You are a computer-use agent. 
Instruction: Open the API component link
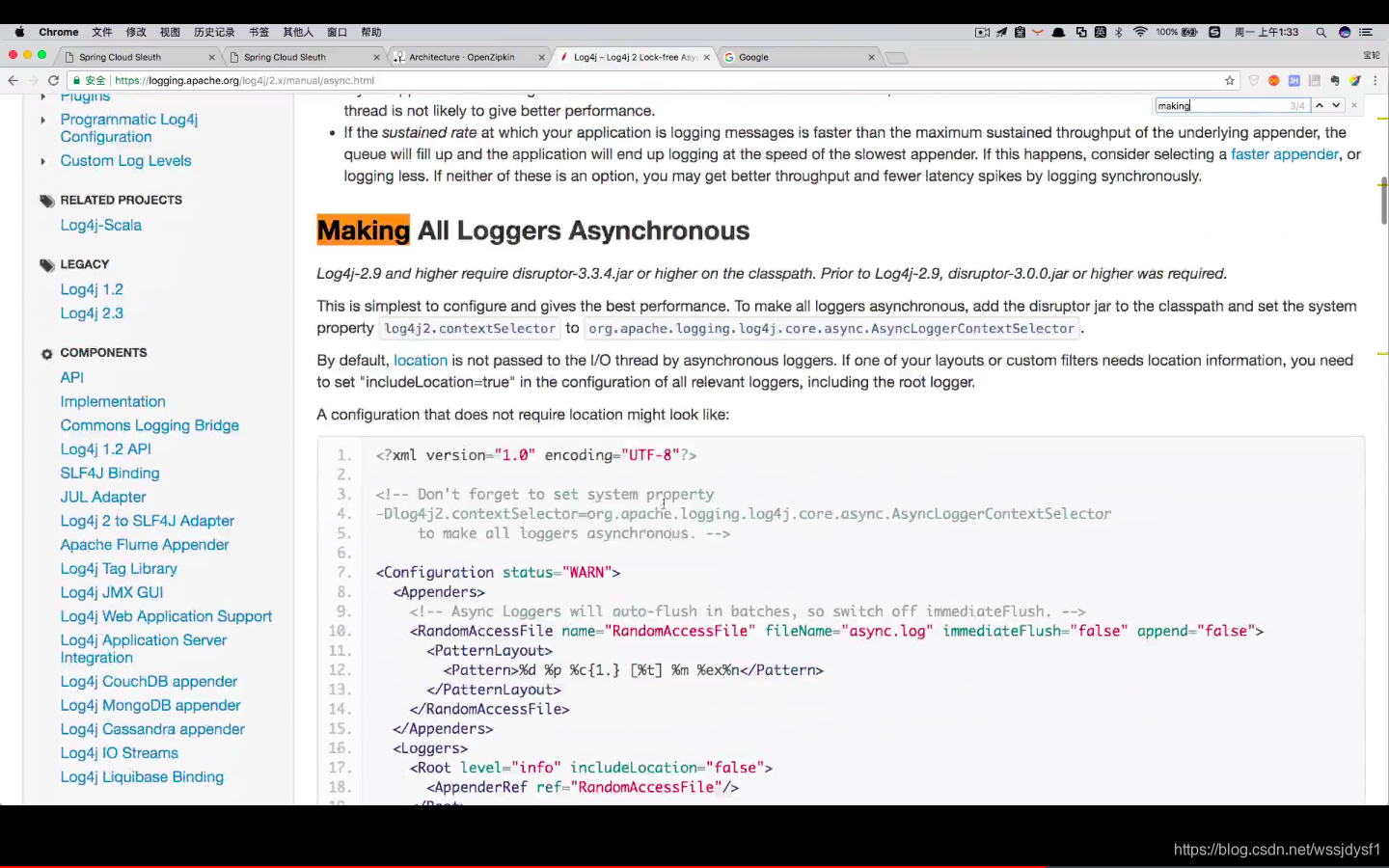point(72,378)
